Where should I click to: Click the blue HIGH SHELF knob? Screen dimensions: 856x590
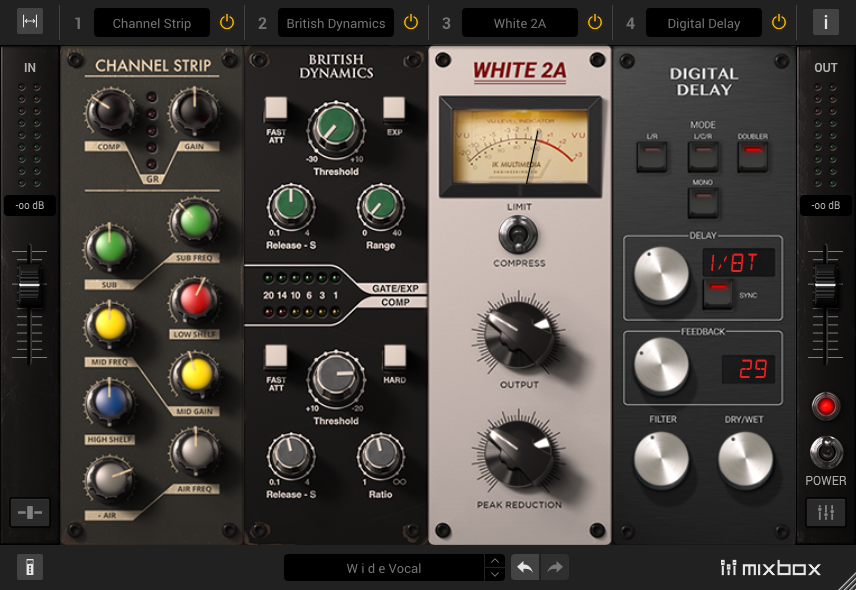[x=110, y=402]
